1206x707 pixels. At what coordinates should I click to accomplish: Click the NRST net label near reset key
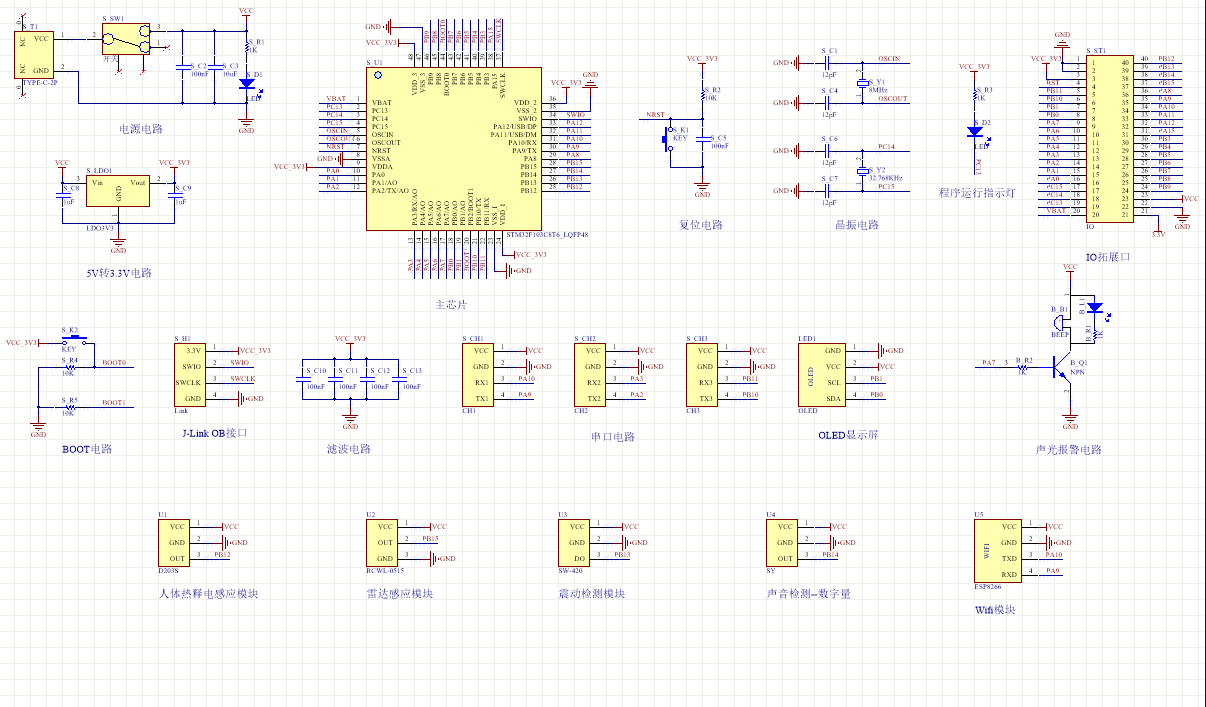[x=655, y=115]
